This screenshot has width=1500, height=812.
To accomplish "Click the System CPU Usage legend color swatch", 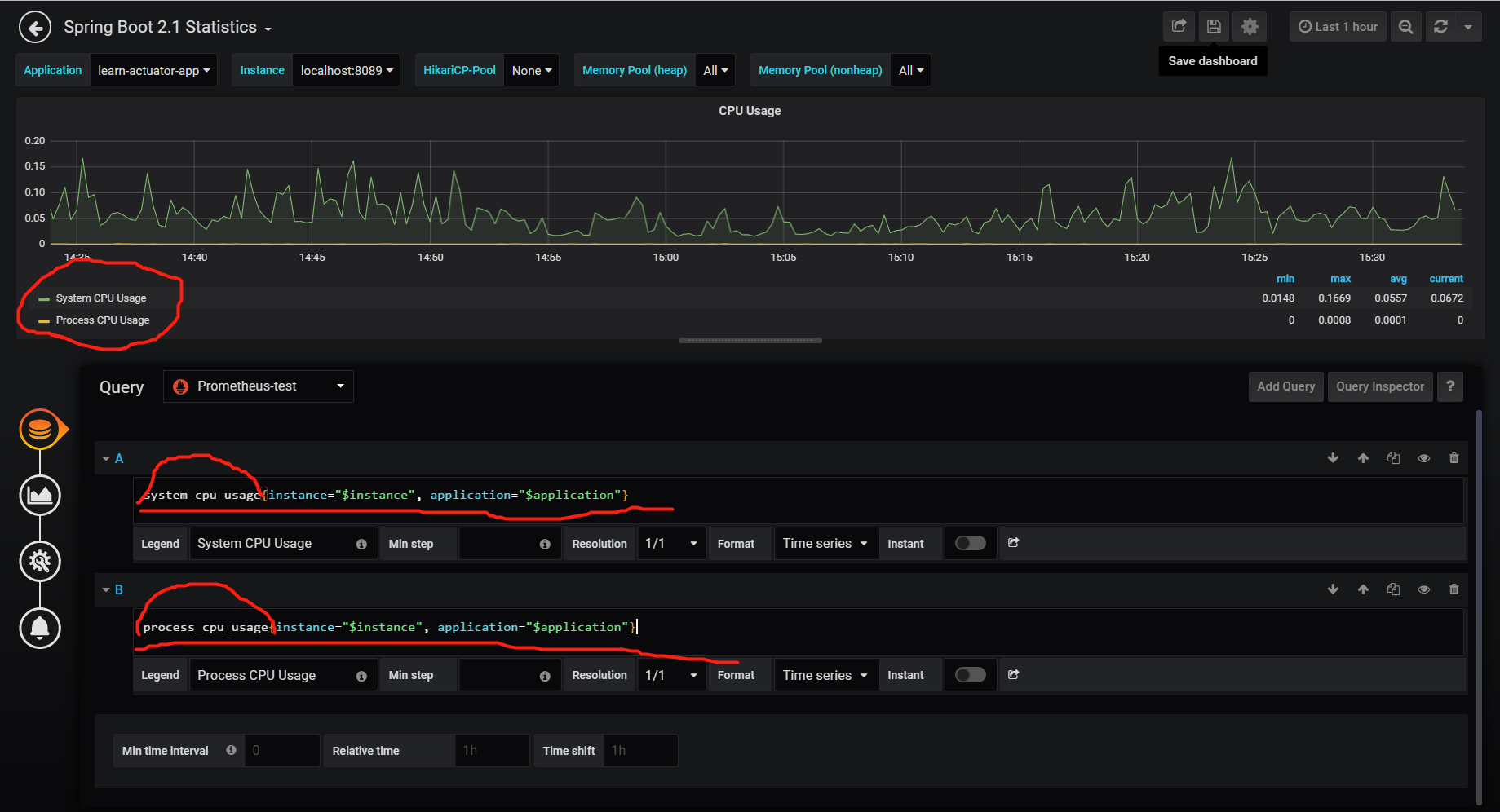I will (x=44, y=299).
